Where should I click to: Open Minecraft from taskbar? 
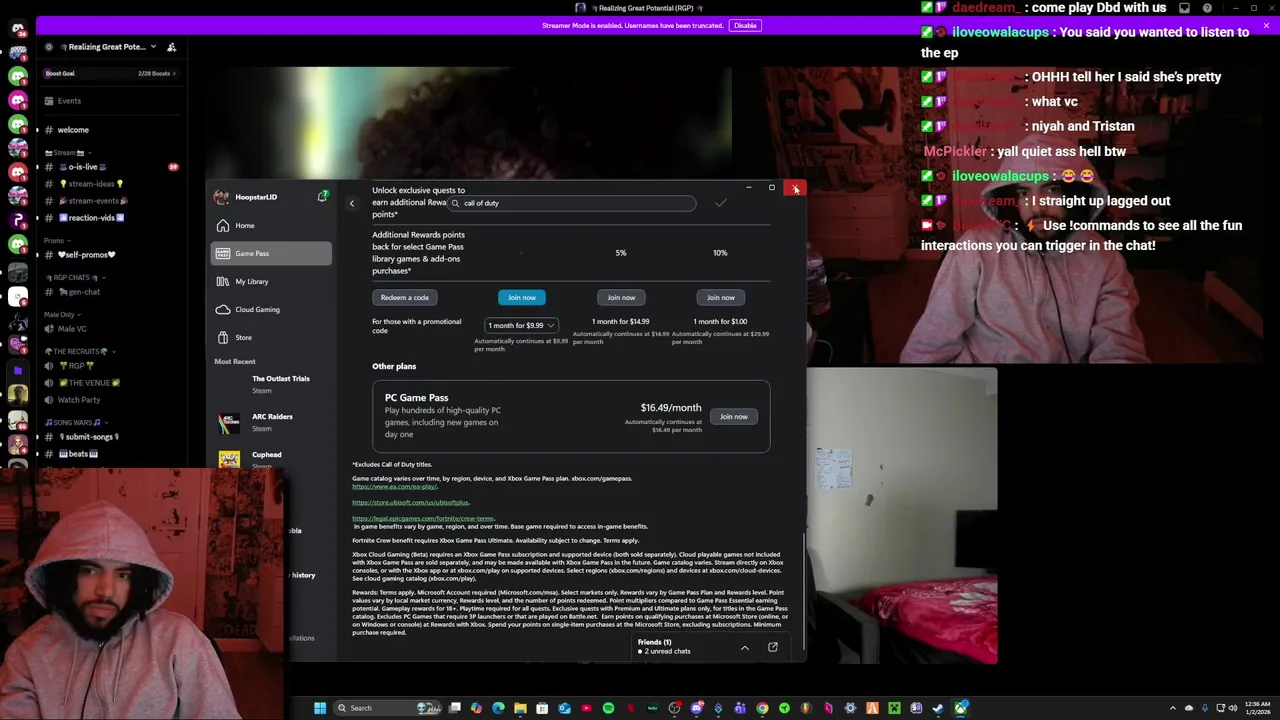point(894,708)
